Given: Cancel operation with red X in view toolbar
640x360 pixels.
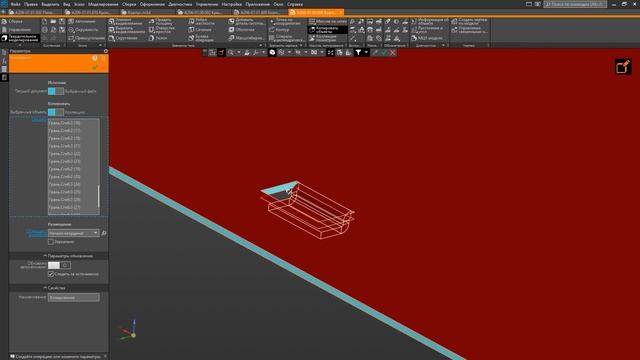Looking at the screenshot, I should point(393,52).
